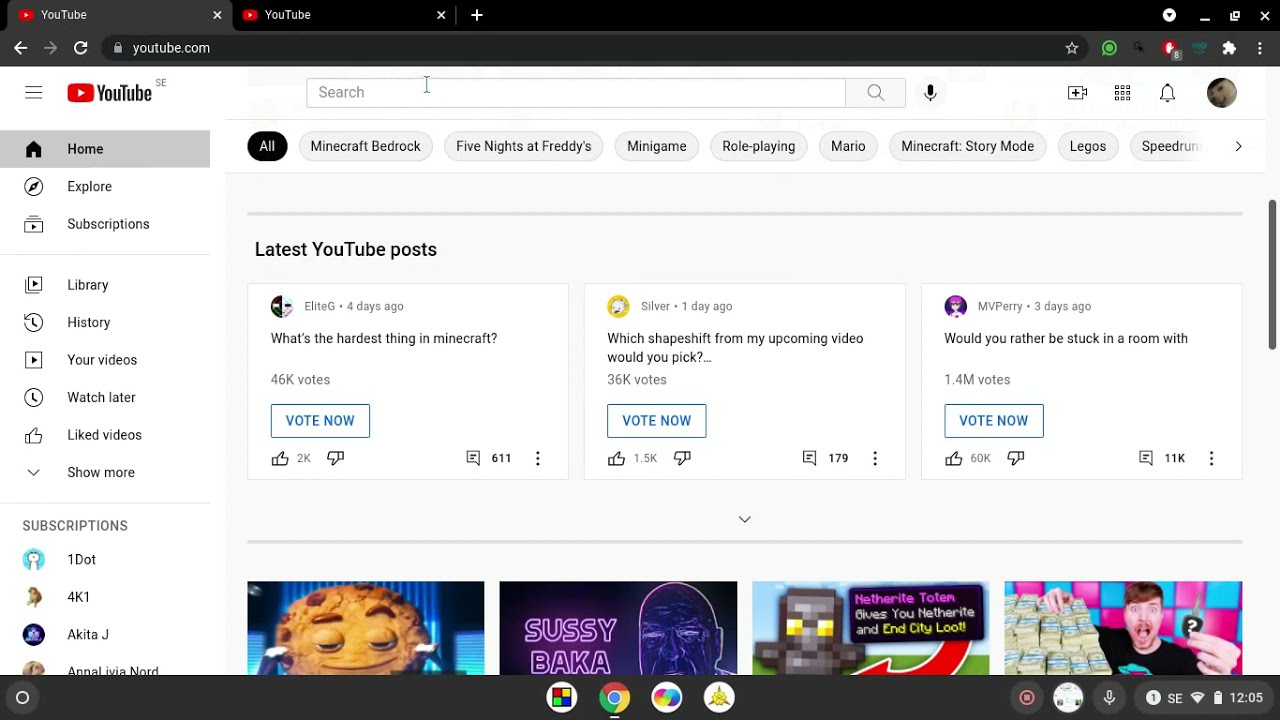Screen dimensions: 1280x720
Task: Select Five Nights at Freddy's chip
Action: (x=524, y=146)
